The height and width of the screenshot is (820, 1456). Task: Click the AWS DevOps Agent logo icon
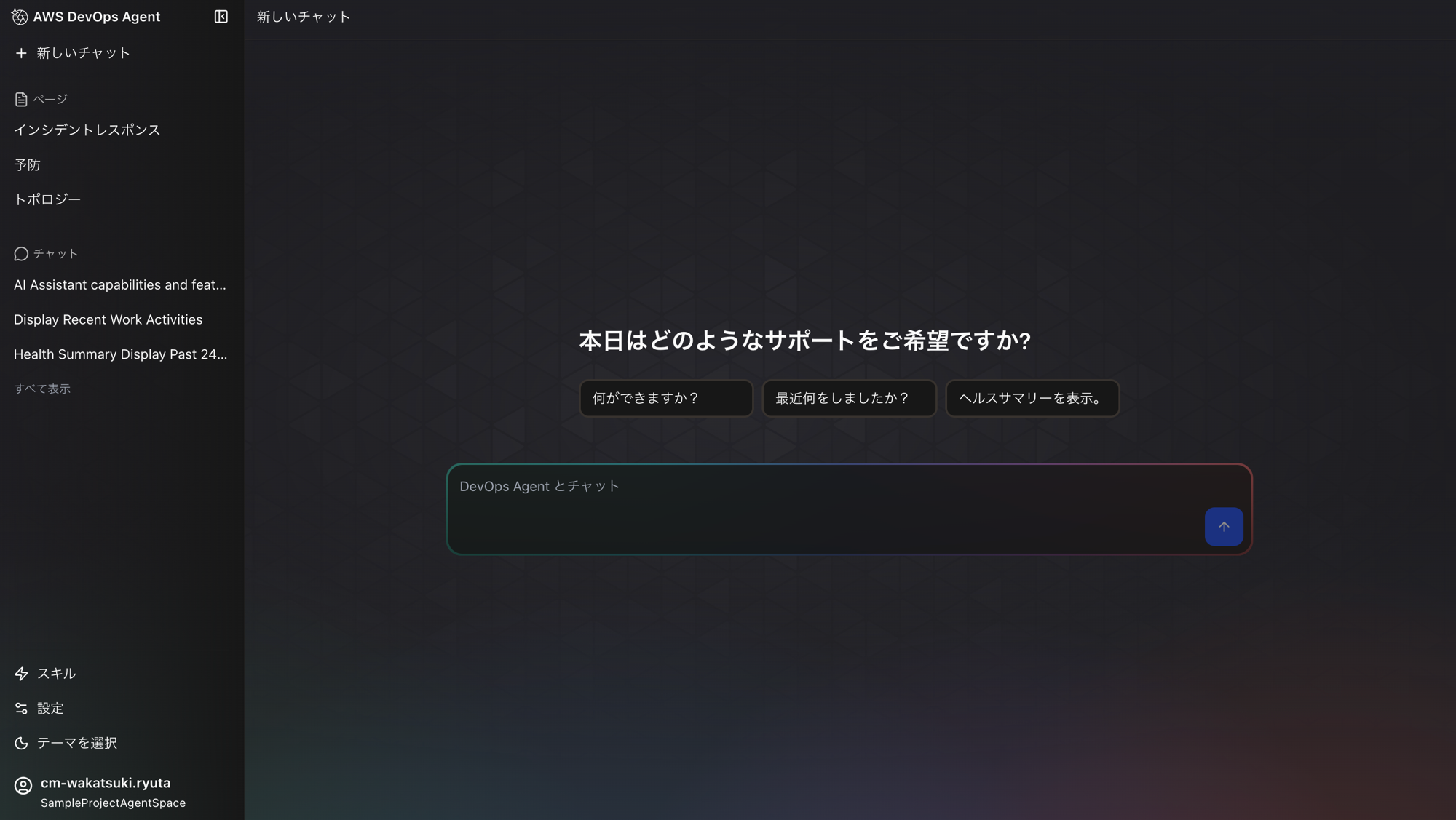tap(20, 17)
